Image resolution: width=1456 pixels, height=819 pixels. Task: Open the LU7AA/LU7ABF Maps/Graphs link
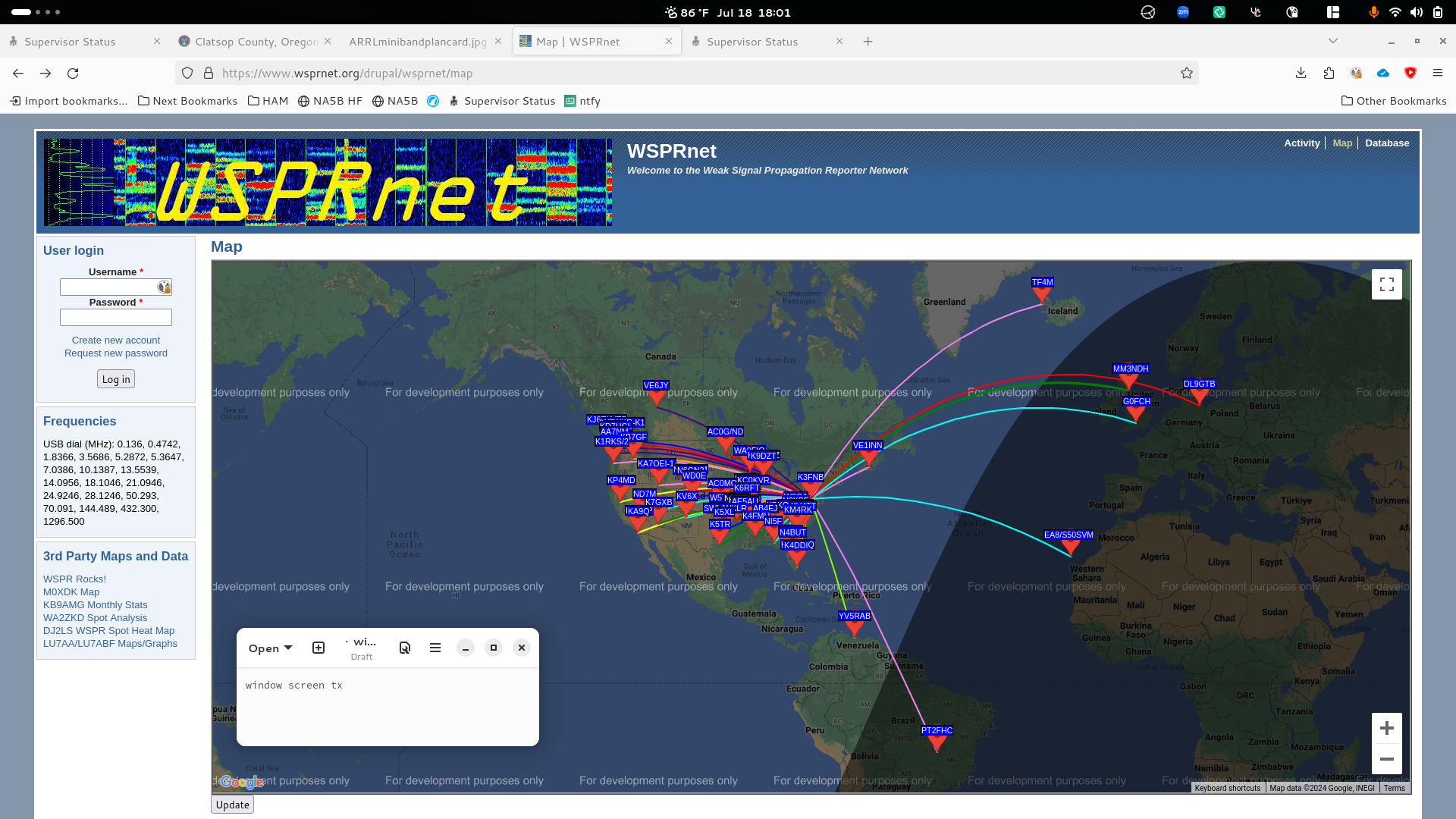[x=110, y=644]
